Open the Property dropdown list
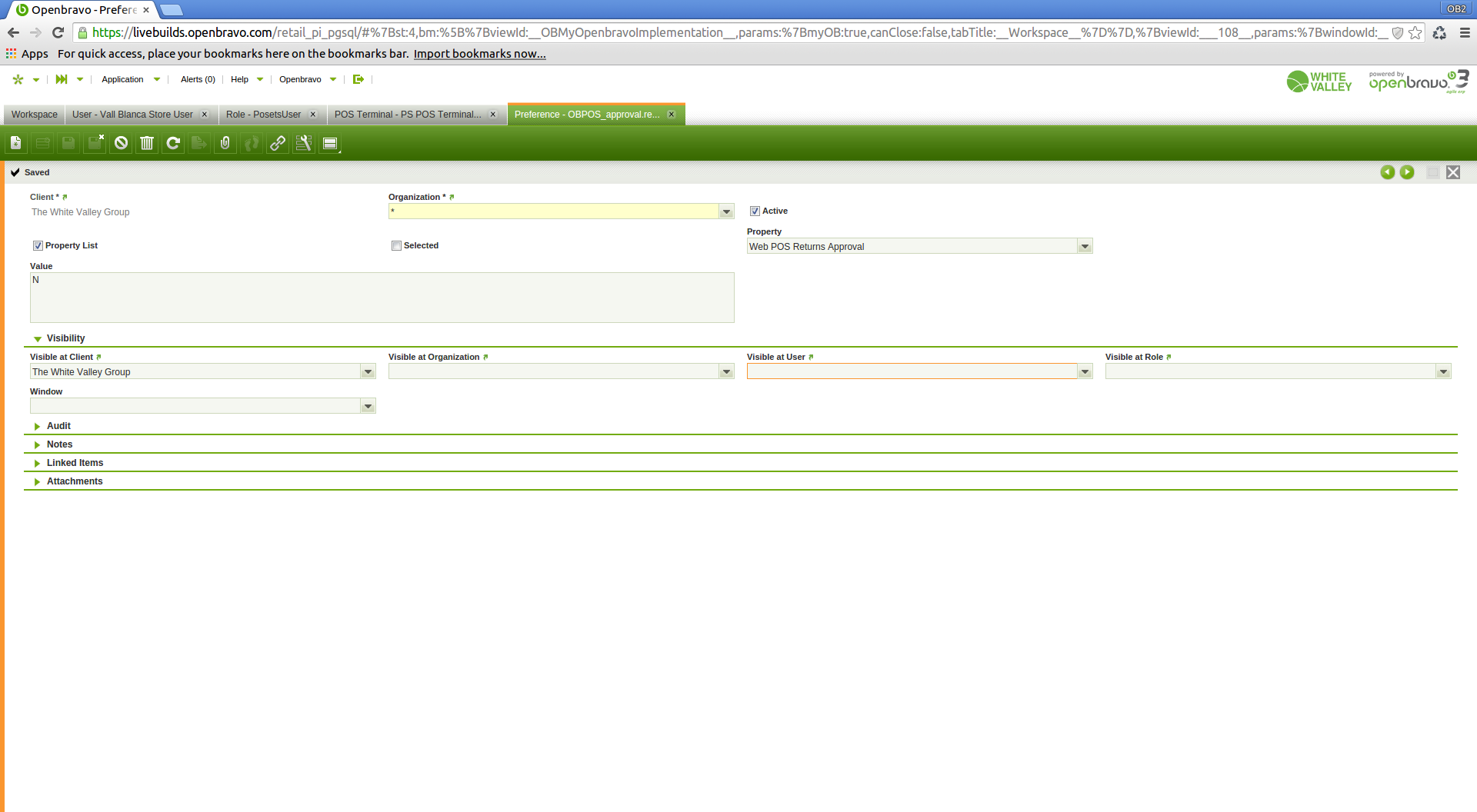 pyautogui.click(x=1085, y=247)
